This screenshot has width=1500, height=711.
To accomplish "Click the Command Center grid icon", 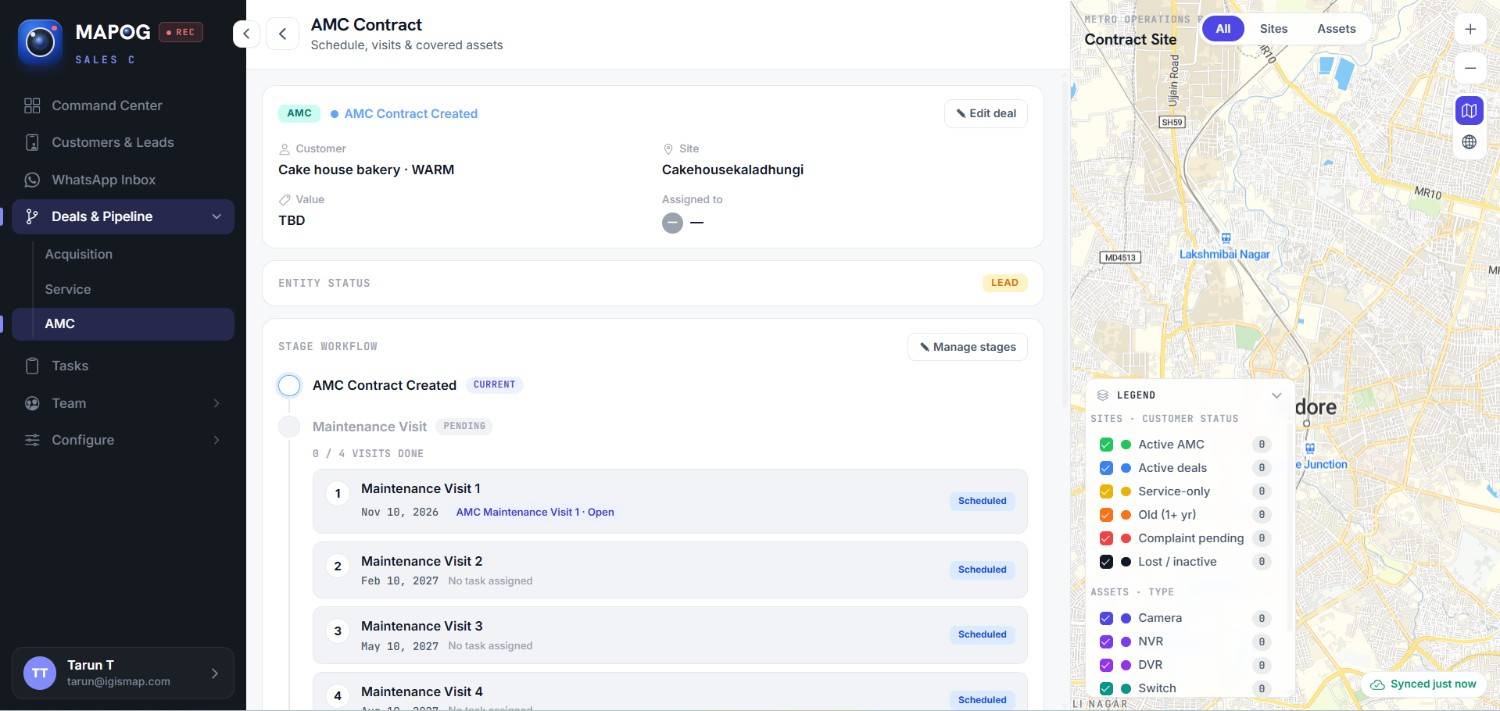I will (32, 105).
